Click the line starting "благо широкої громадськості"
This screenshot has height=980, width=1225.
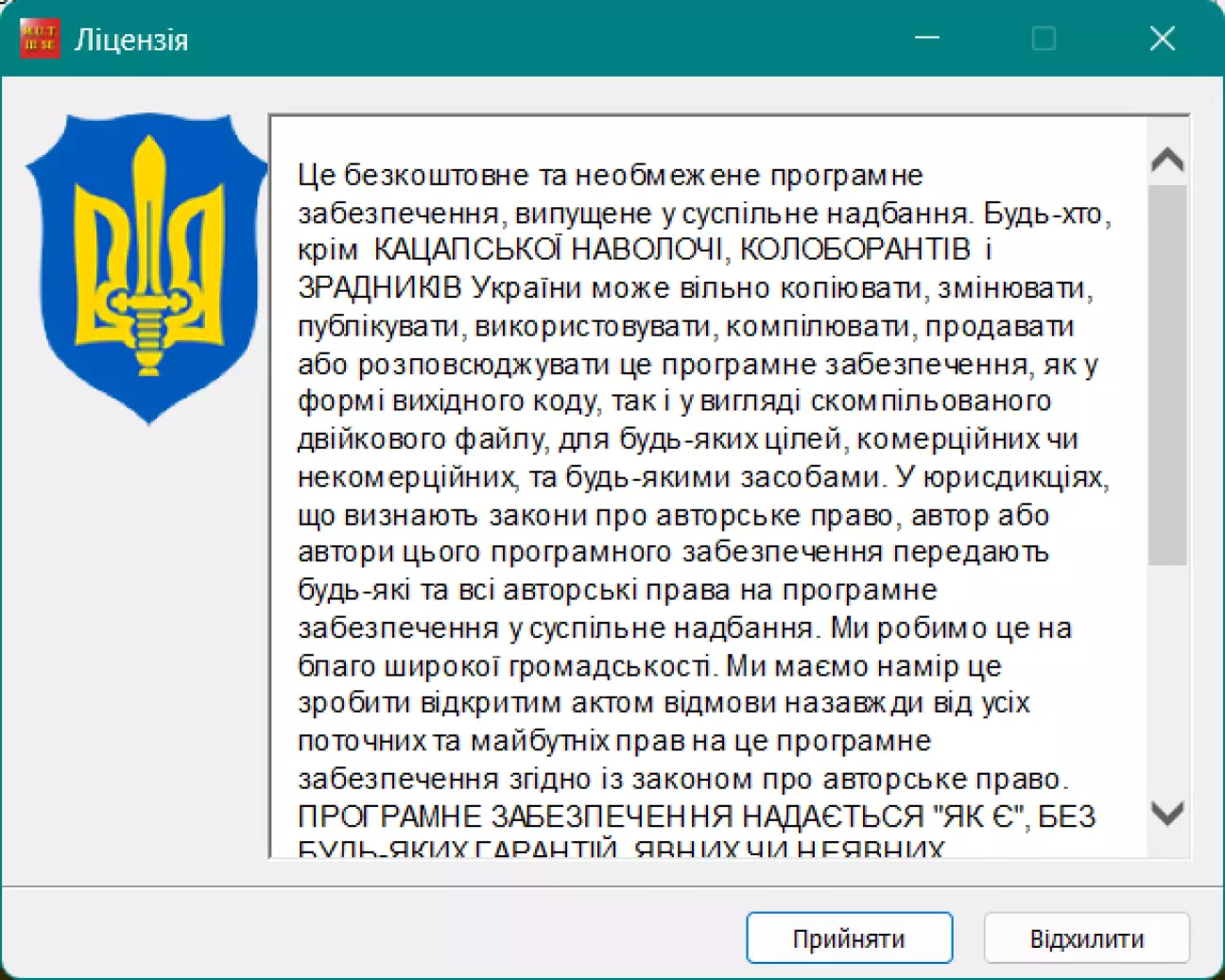pos(648,666)
